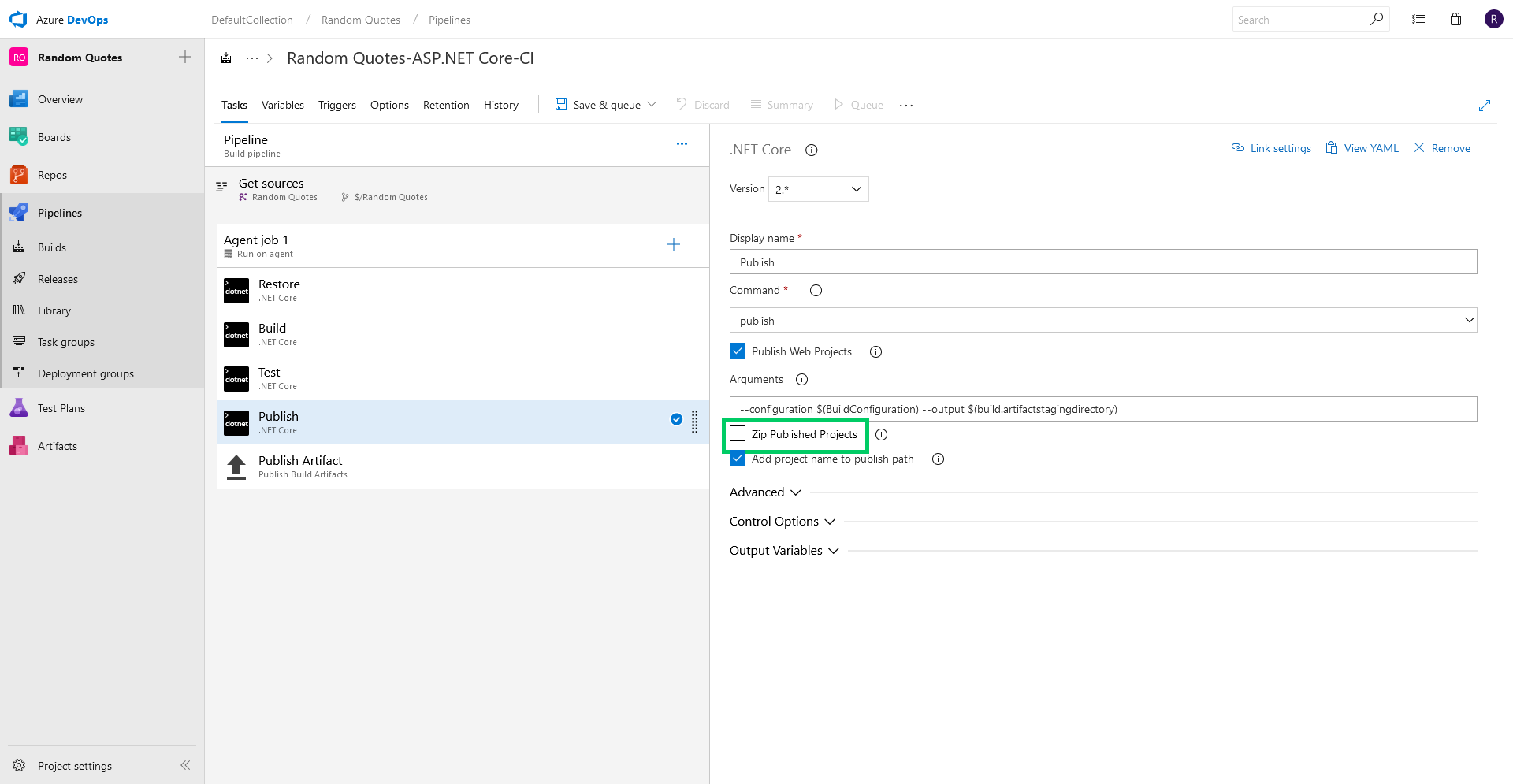
Task: Uncheck Publish Web Projects checkbox
Action: click(738, 351)
